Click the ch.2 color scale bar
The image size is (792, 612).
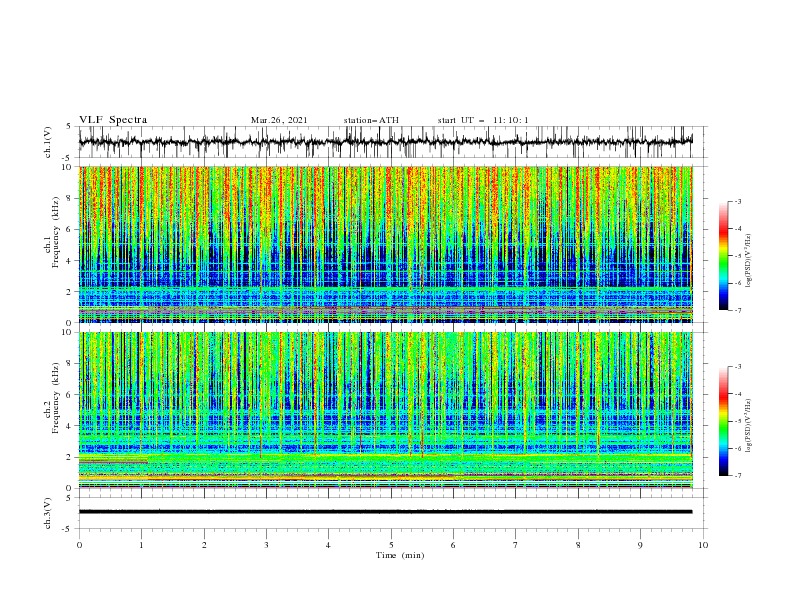pos(724,421)
